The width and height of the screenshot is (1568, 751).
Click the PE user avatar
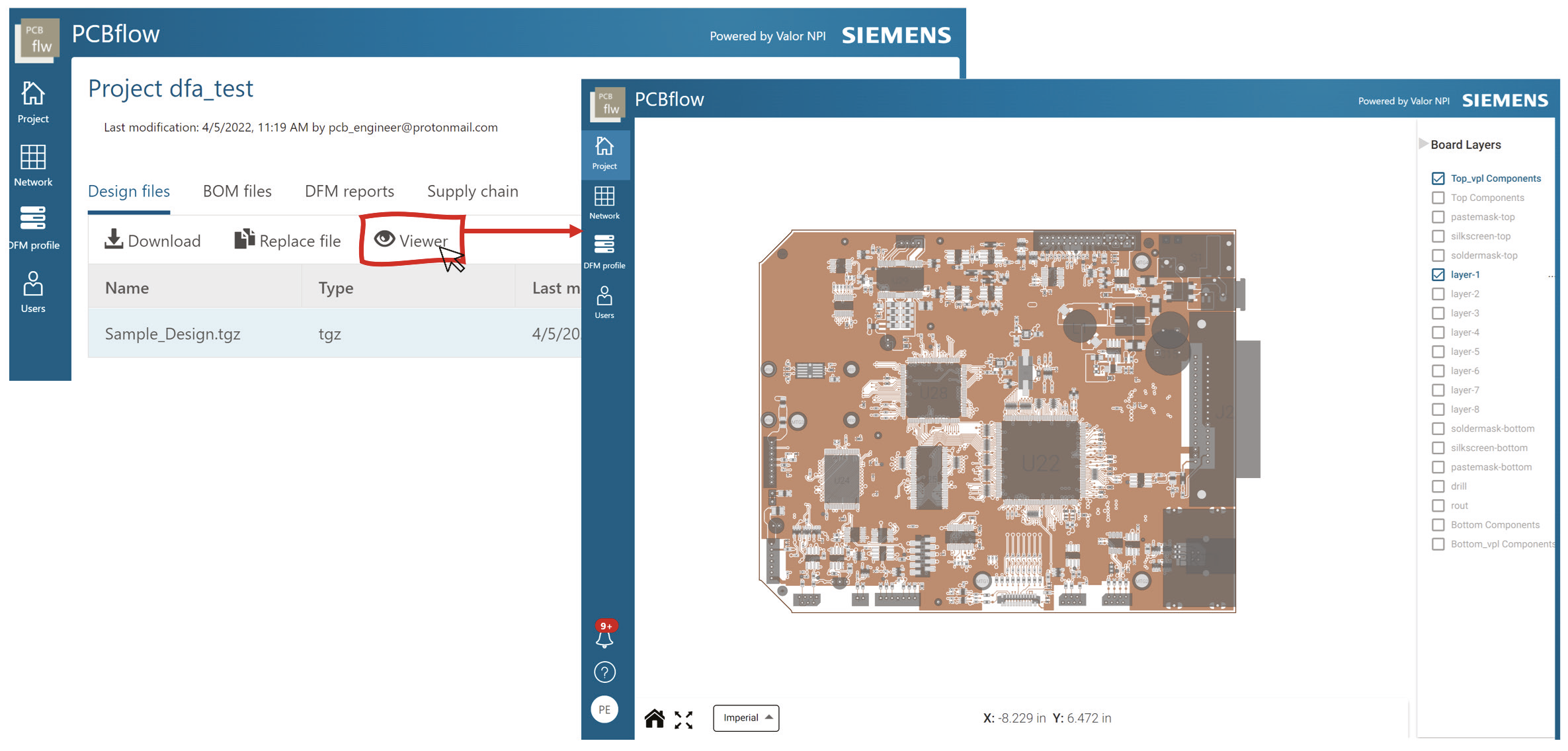[604, 710]
